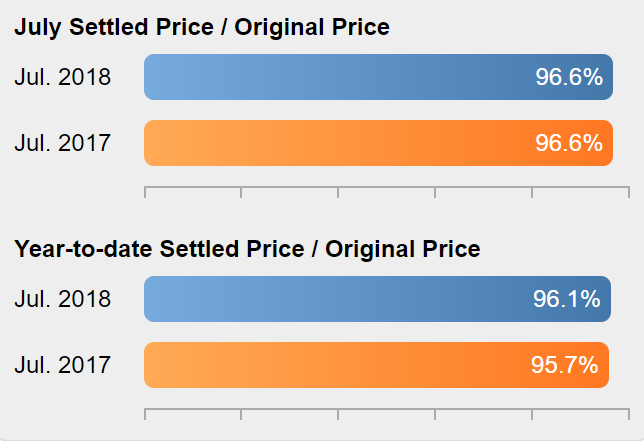Image resolution: width=644 pixels, height=441 pixels.
Task: Click the middle of the year-to-date orange bar
Action: pyautogui.click(x=376, y=365)
